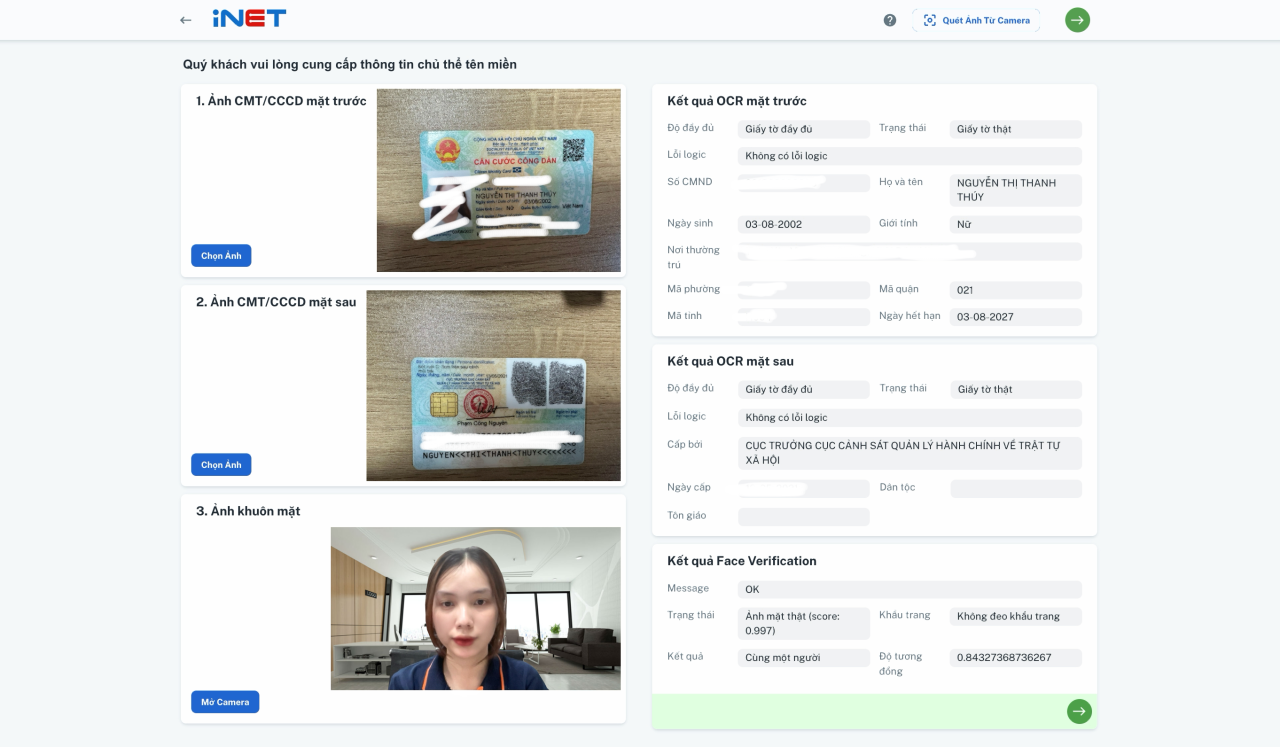Click the front side ID card photo
Screen dimensions: 1280x747
pyautogui.click(x=498, y=180)
